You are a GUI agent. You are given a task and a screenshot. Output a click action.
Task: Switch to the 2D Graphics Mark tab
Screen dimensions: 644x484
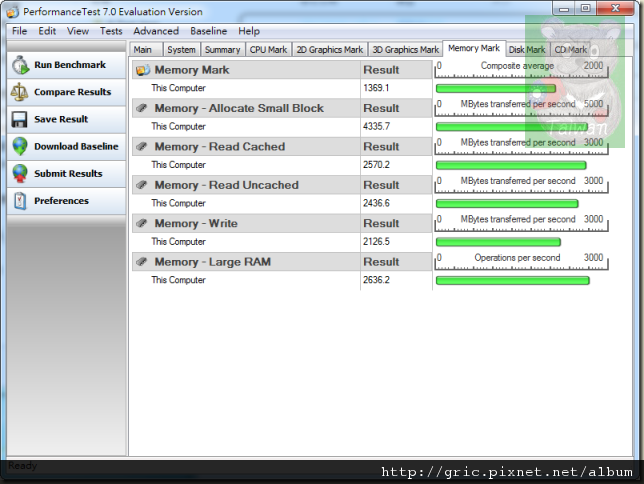point(330,50)
